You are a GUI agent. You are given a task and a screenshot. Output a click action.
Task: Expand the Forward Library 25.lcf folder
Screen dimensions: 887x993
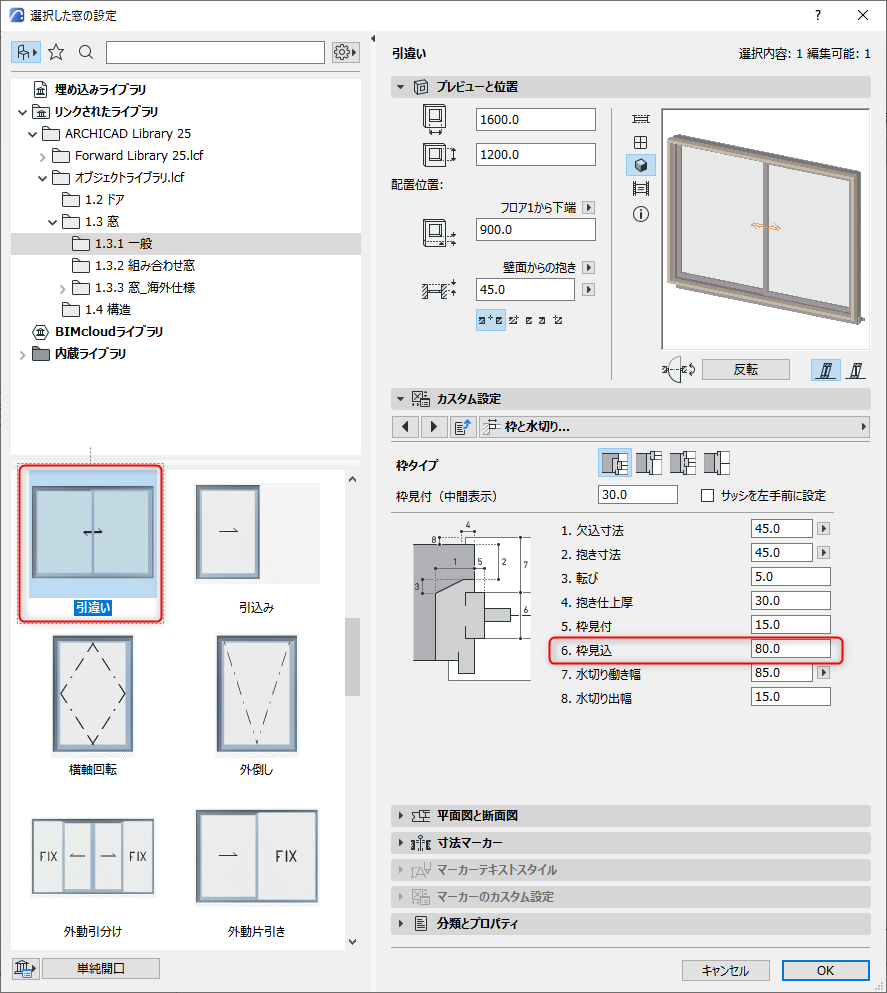(x=42, y=156)
